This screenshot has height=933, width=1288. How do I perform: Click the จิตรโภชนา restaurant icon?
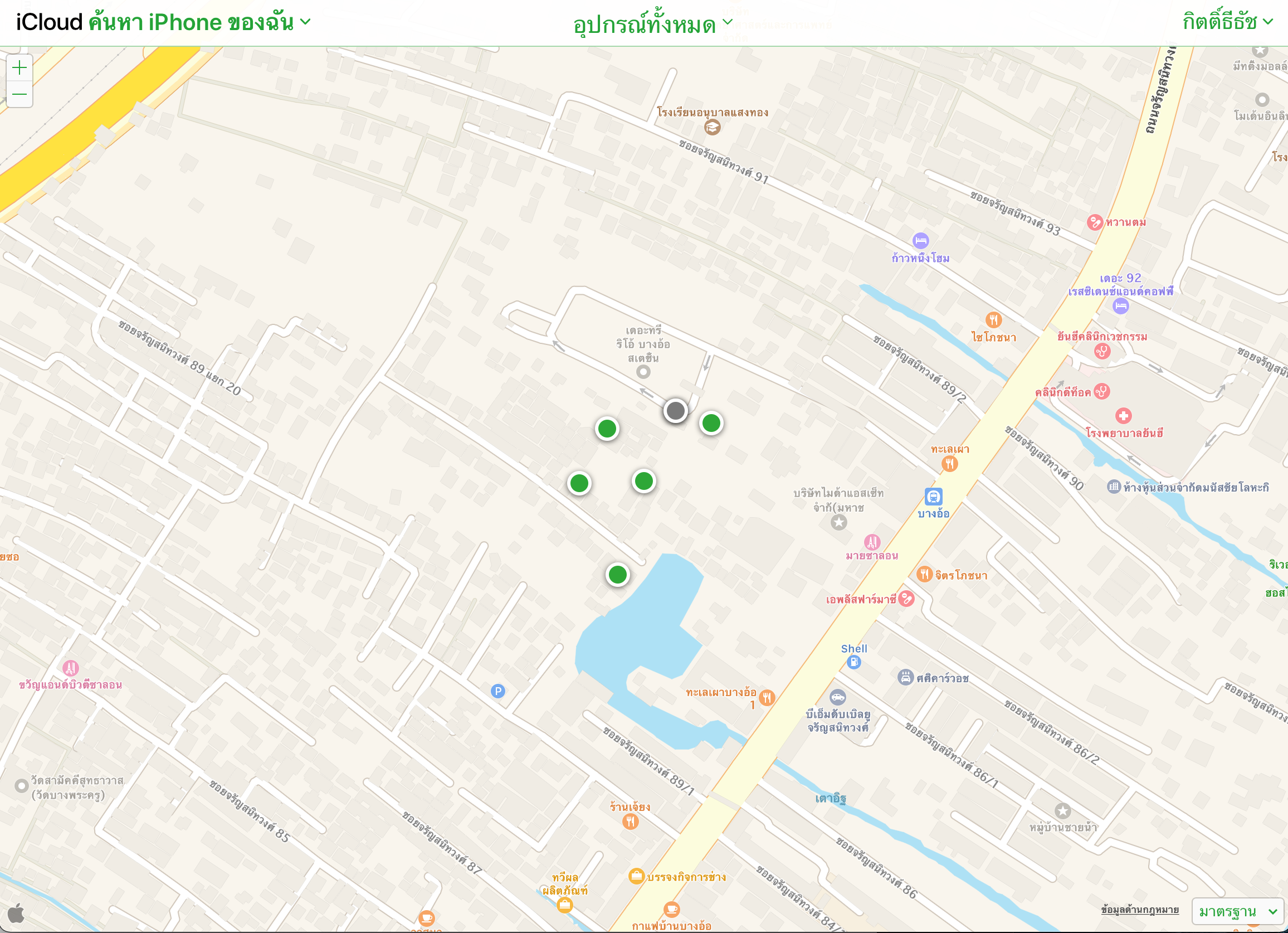click(x=925, y=575)
